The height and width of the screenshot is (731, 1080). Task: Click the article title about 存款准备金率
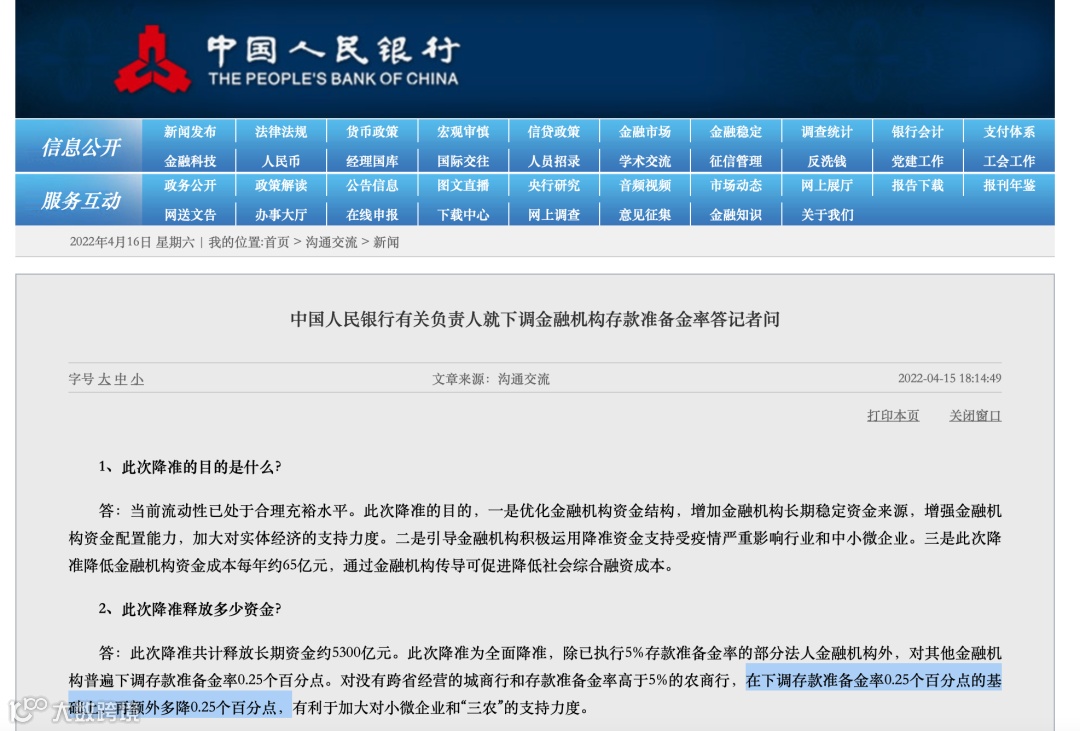[535, 319]
